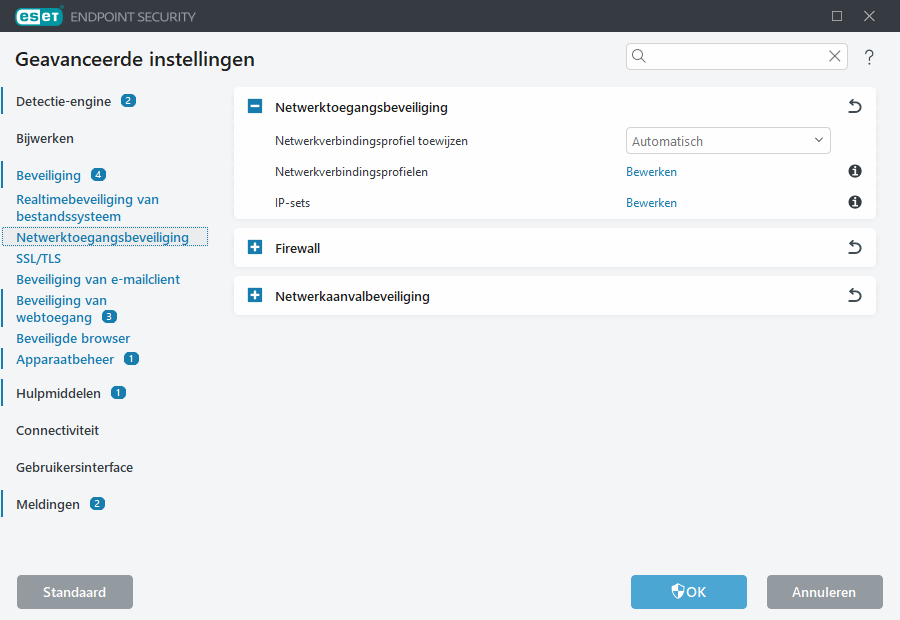Clear the search field with X icon
The image size is (900, 620).
(x=834, y=57)
